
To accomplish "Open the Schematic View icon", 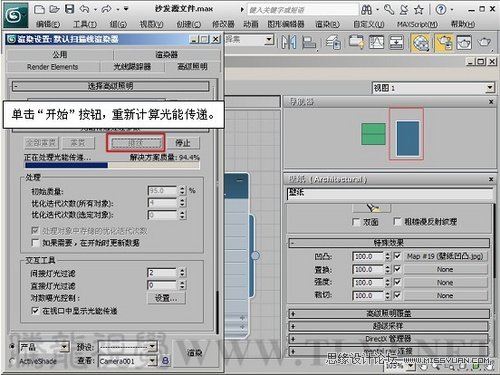I will pyautogui.click(x=396, y=42).
